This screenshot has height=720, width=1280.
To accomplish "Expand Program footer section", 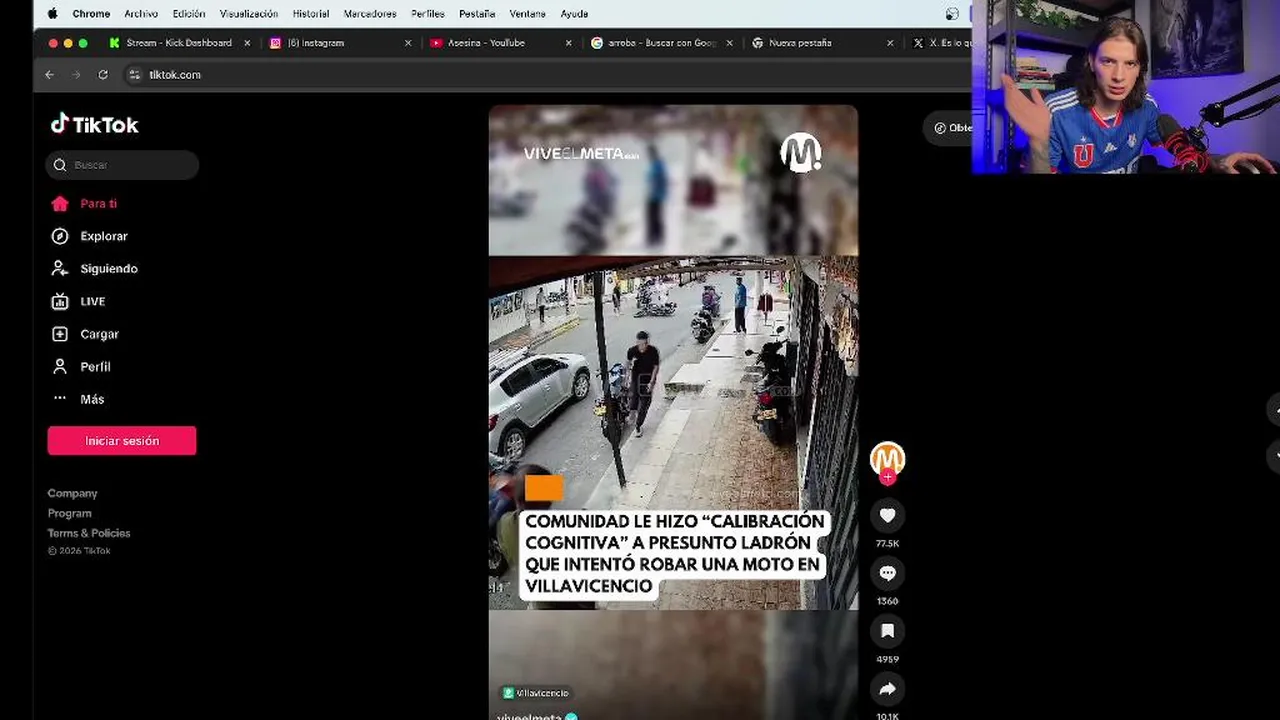I will point(69,513).
